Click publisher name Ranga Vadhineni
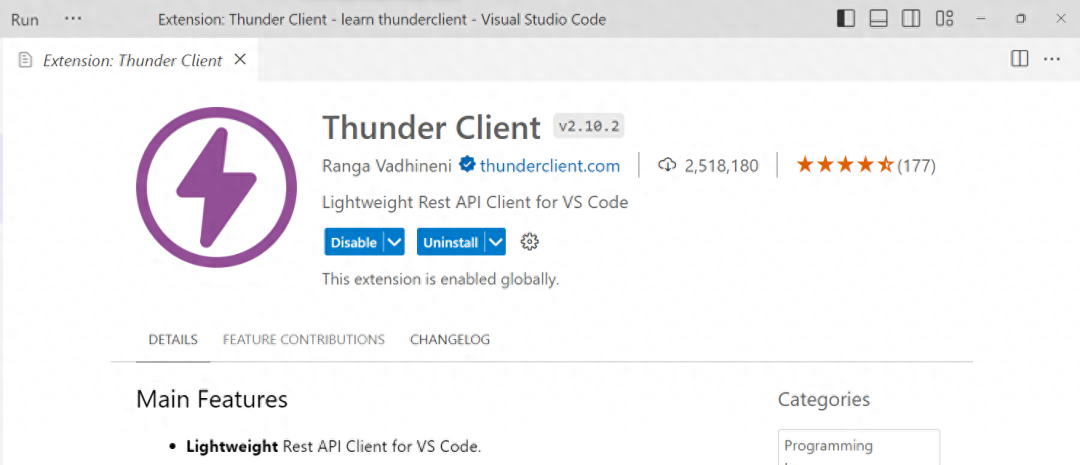 coord(387,165)
